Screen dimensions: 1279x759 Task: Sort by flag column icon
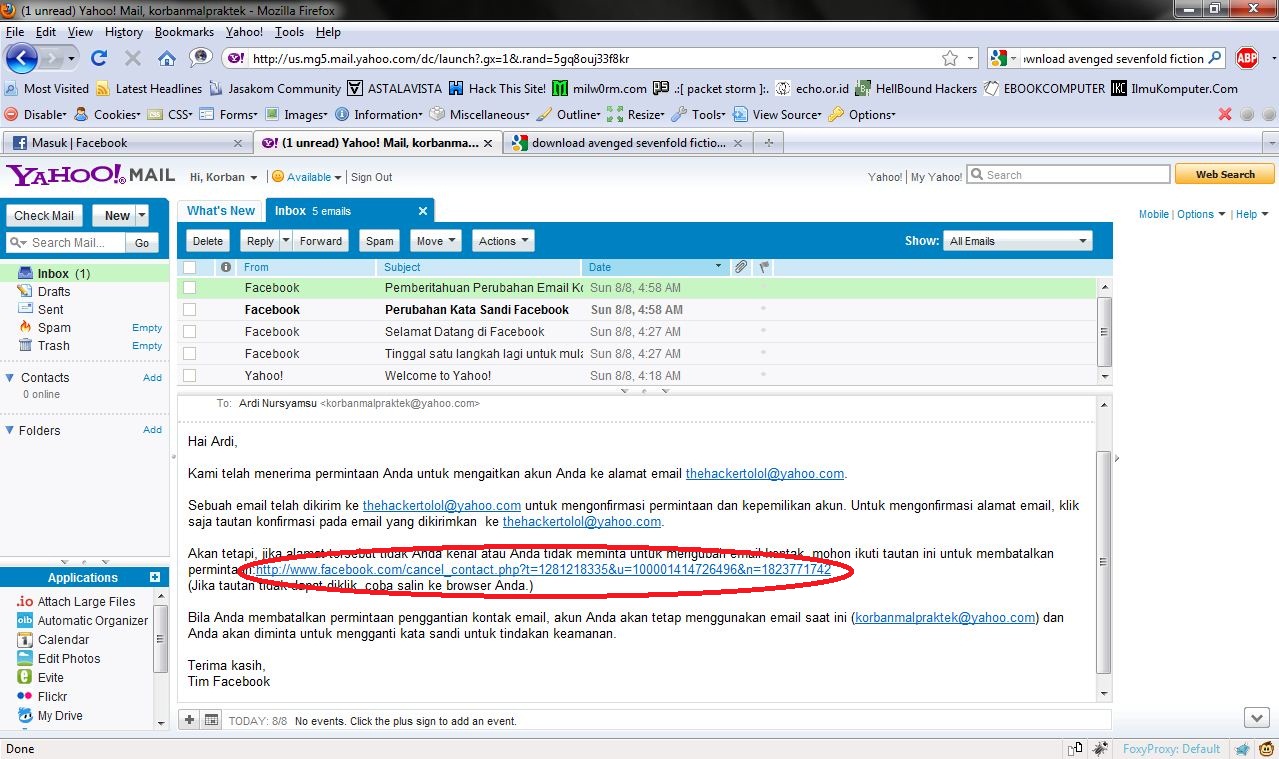pyautogui.click(x=763, y=267)
